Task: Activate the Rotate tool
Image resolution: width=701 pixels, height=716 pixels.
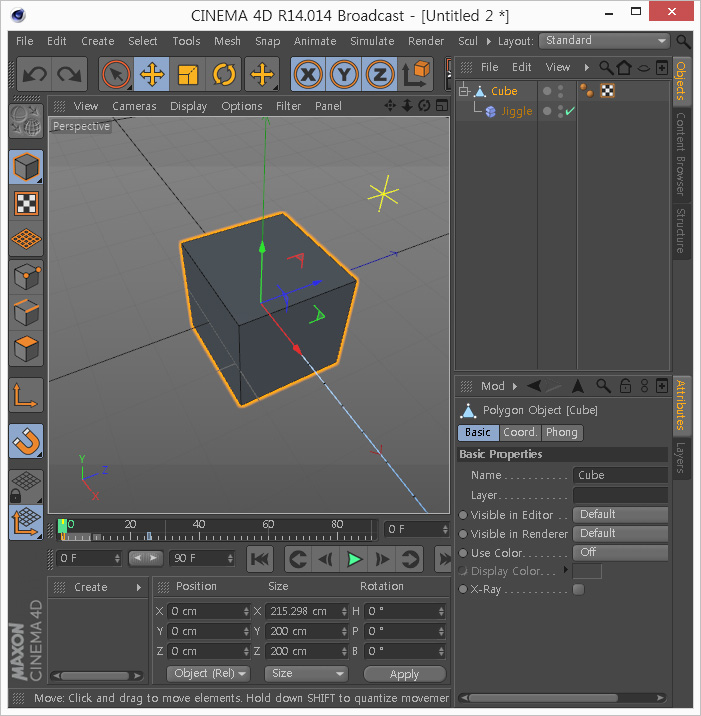Action: click(x=224, y=74)
